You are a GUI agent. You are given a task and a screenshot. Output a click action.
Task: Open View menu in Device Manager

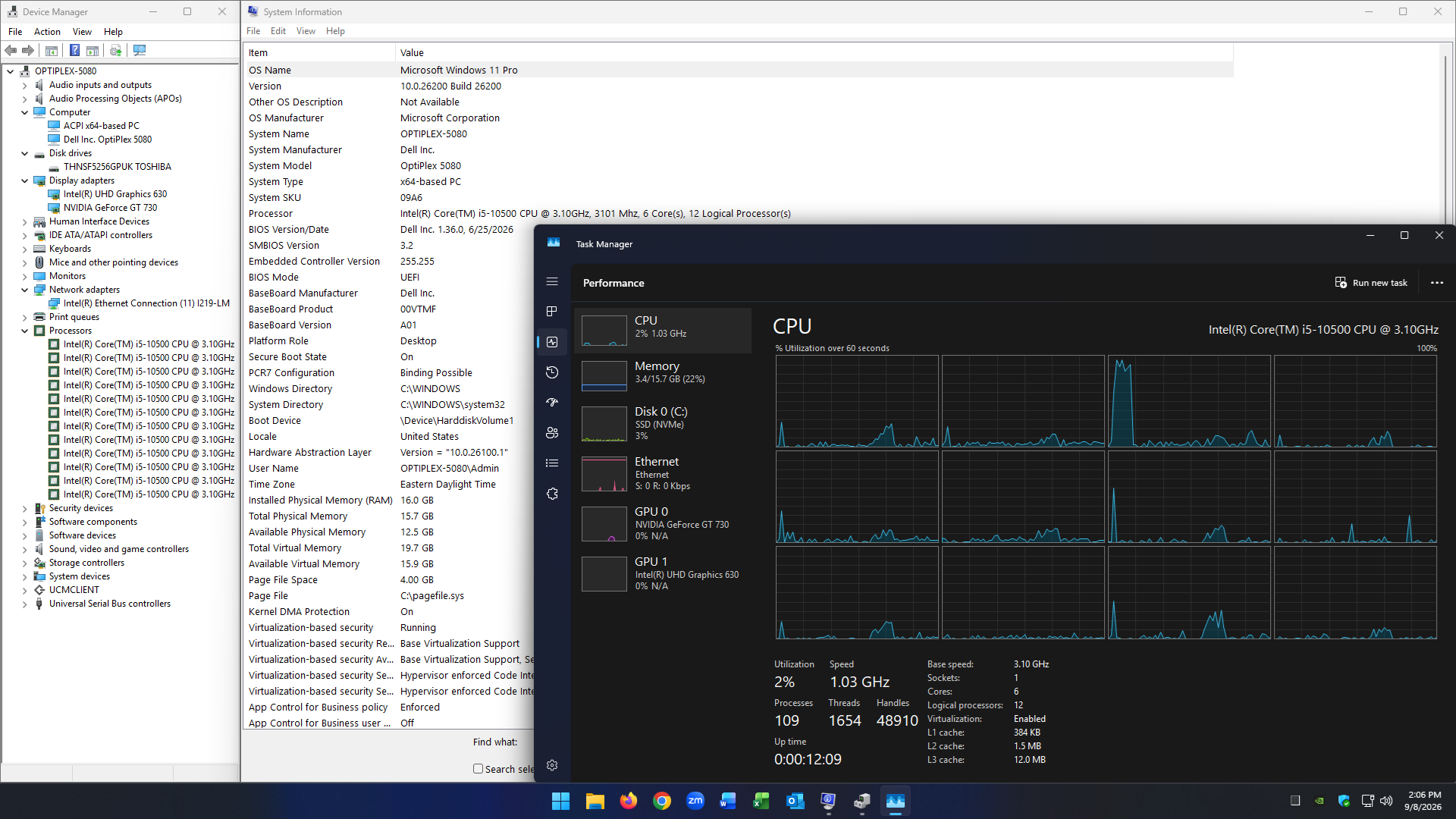point(82,32)
